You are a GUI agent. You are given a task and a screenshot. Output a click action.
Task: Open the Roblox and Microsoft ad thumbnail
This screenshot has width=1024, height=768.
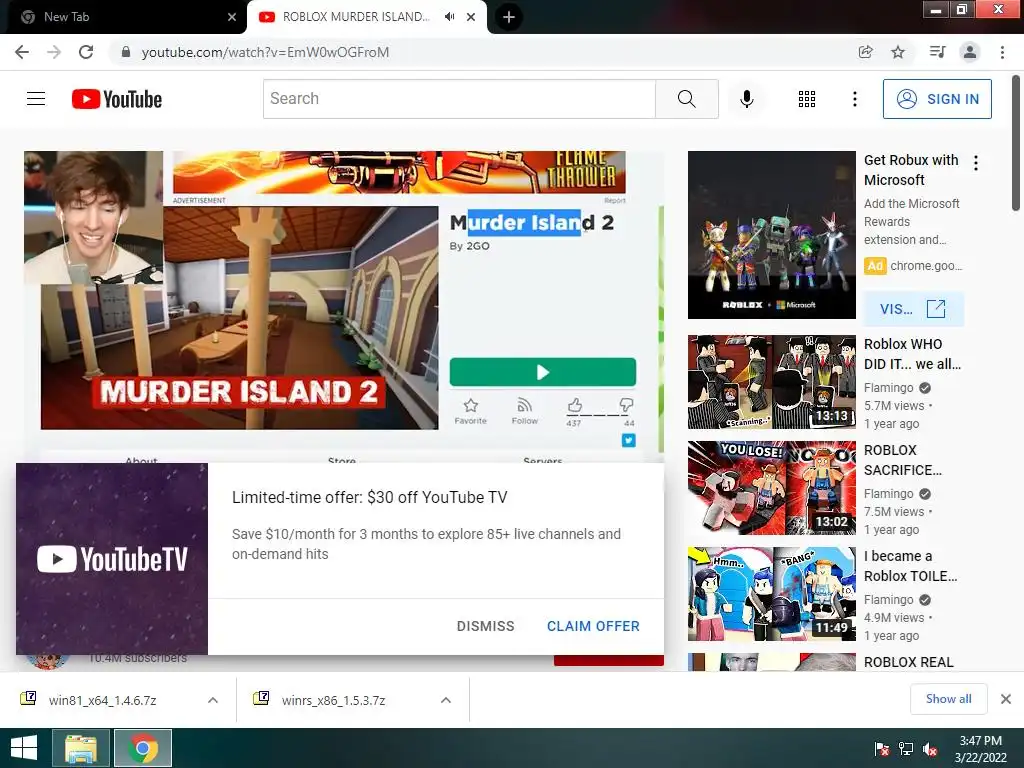pyautogui.click(x=771, y=235)
